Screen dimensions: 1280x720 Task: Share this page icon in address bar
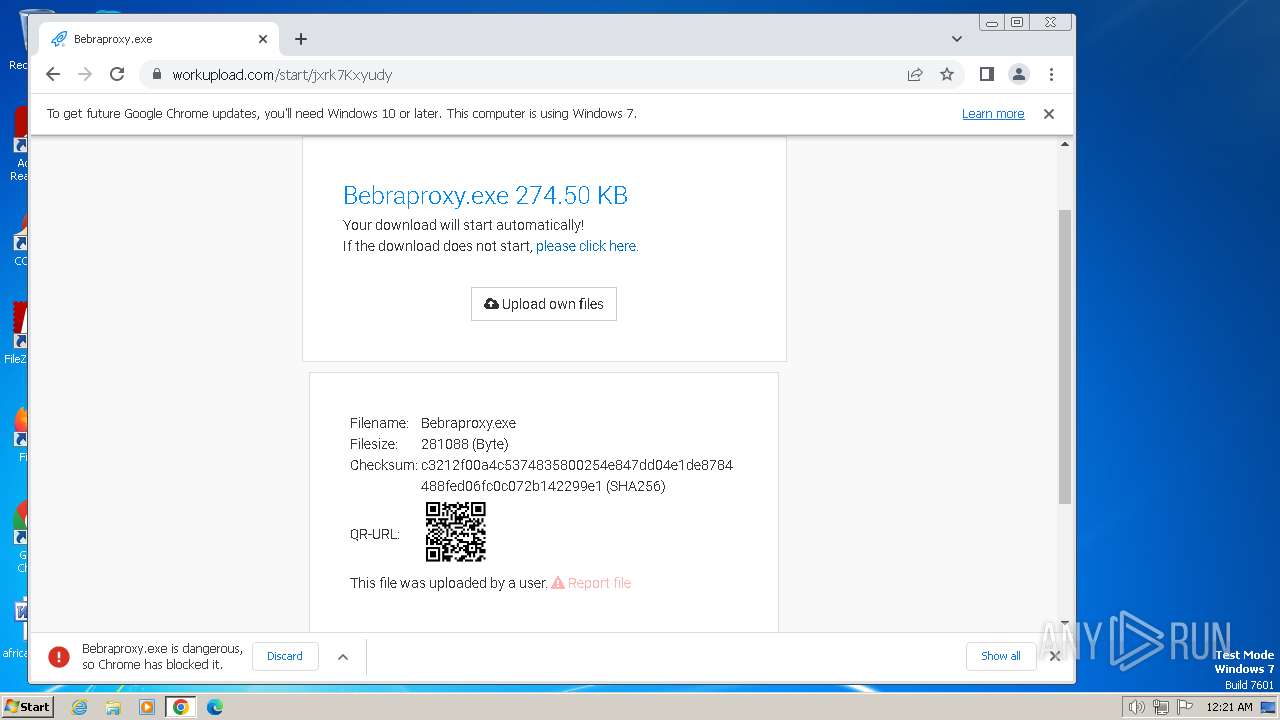click(x=915, y=74)
